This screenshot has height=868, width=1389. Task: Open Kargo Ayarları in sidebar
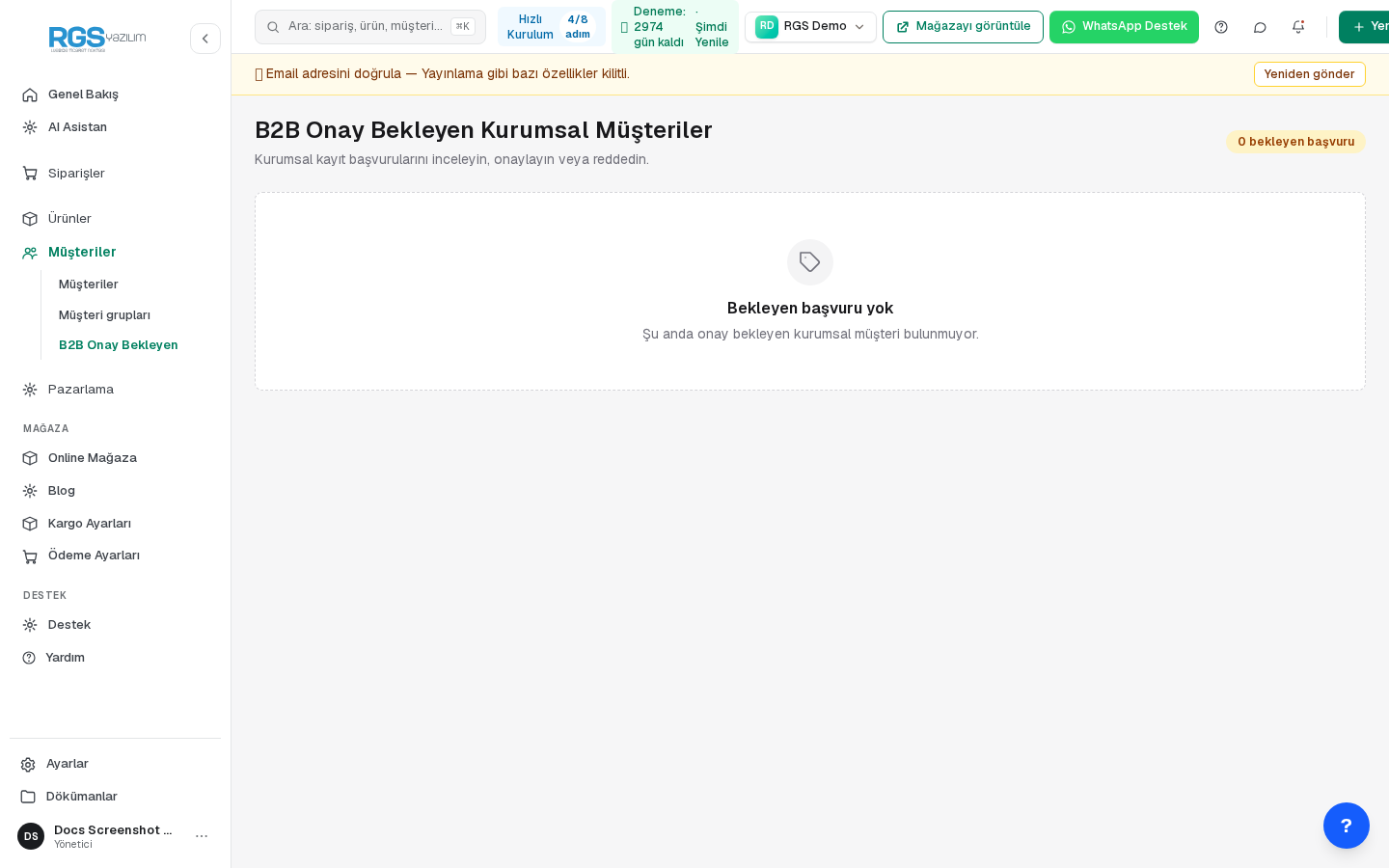[x=116, y=524]
